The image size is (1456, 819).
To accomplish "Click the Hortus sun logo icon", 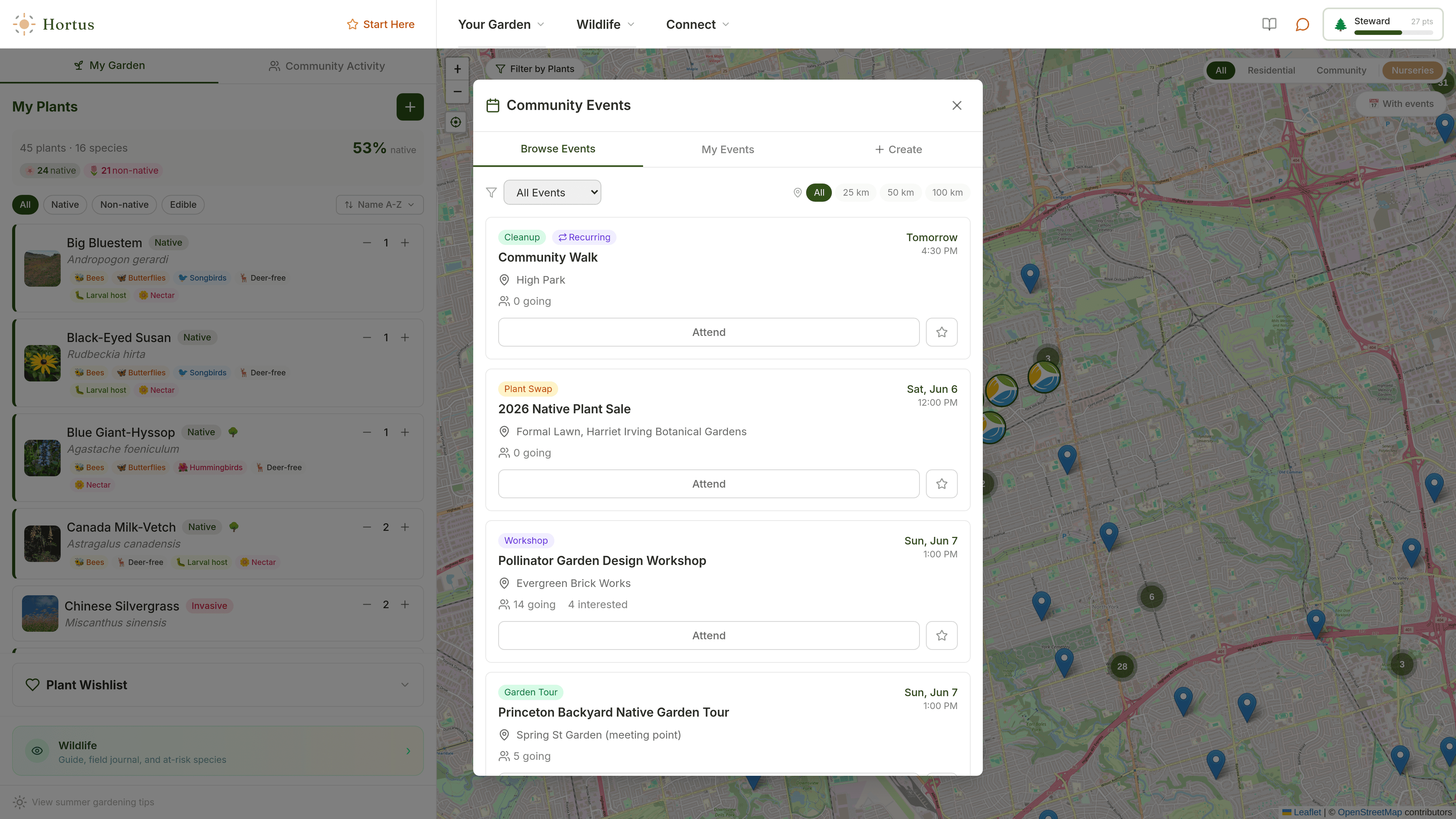I will pyautogui.click(x=24, y=24).
